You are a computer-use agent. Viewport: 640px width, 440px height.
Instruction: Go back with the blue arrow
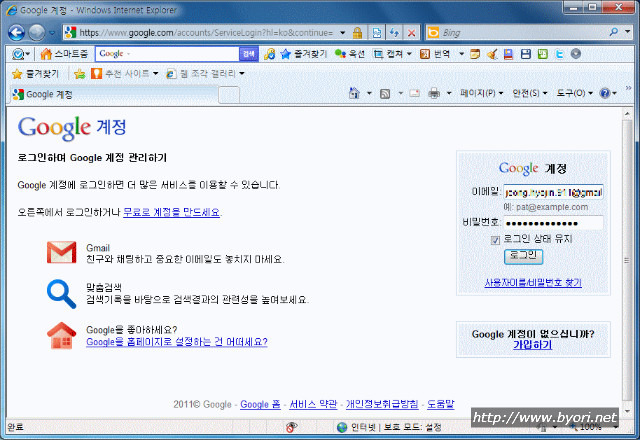tap(16, 33)
